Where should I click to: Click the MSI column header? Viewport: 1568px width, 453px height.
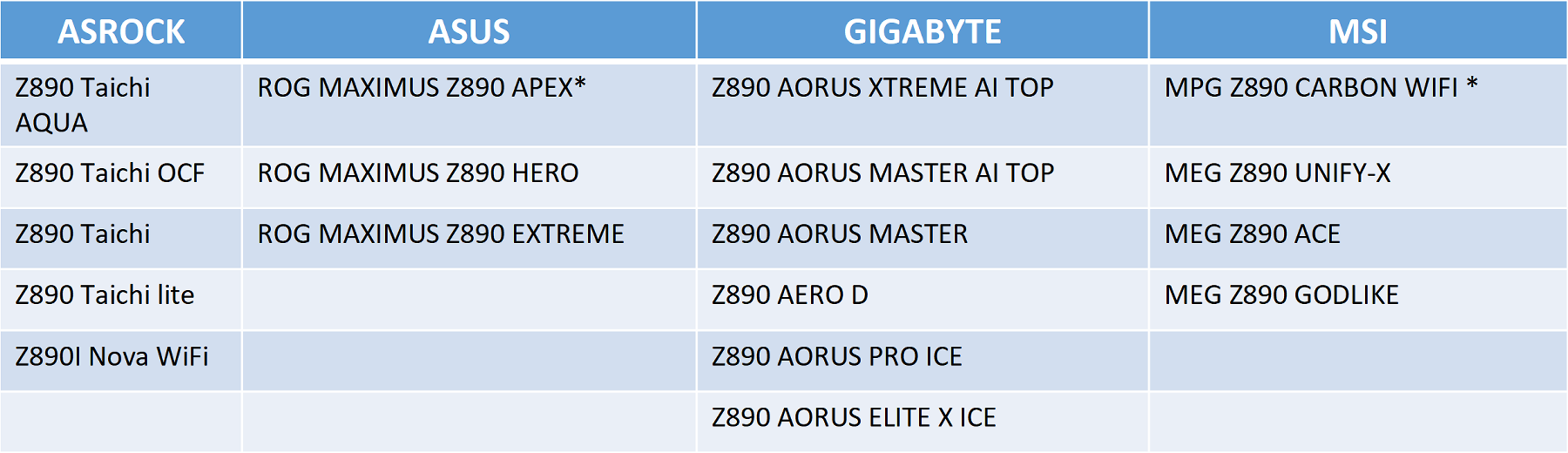point(1357,32)
